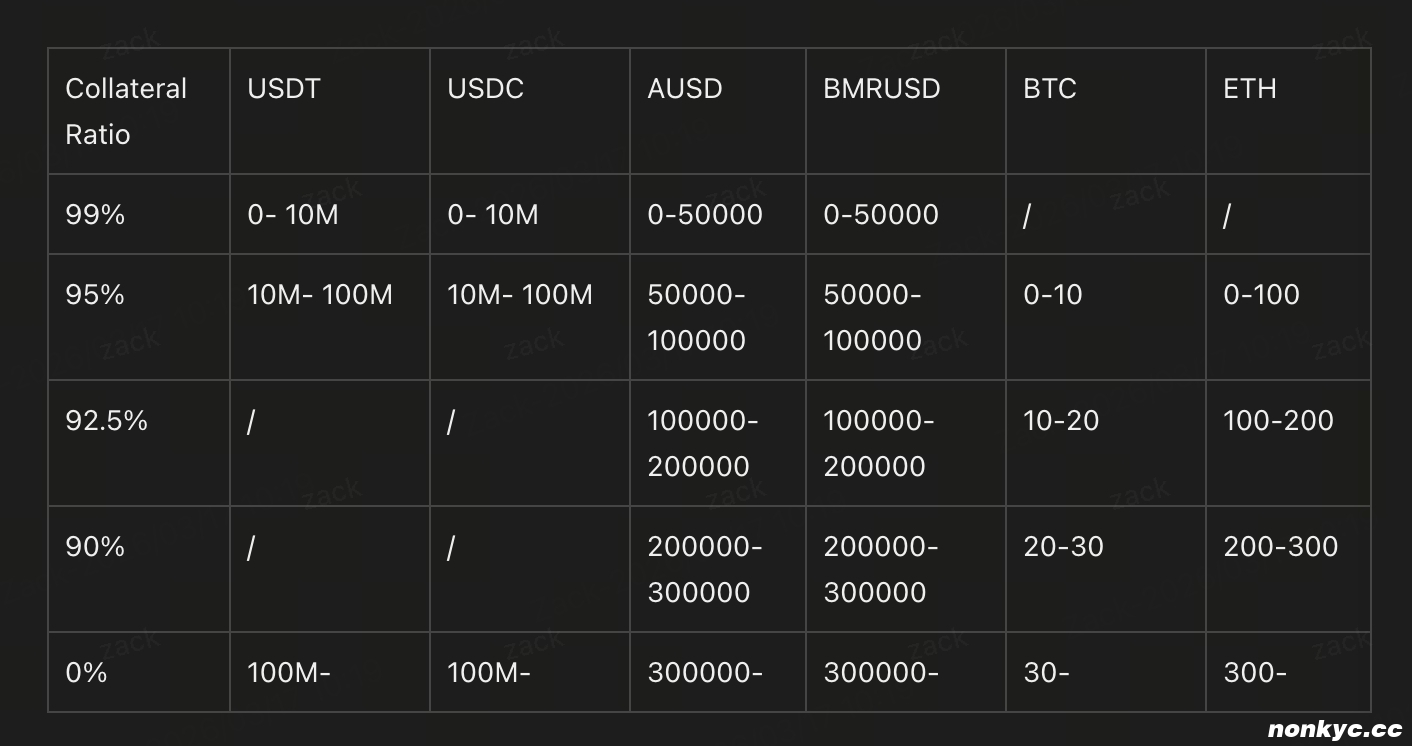
Task: Select the ETH 200-300 range cell
Action: click(x=1280, y=547)
